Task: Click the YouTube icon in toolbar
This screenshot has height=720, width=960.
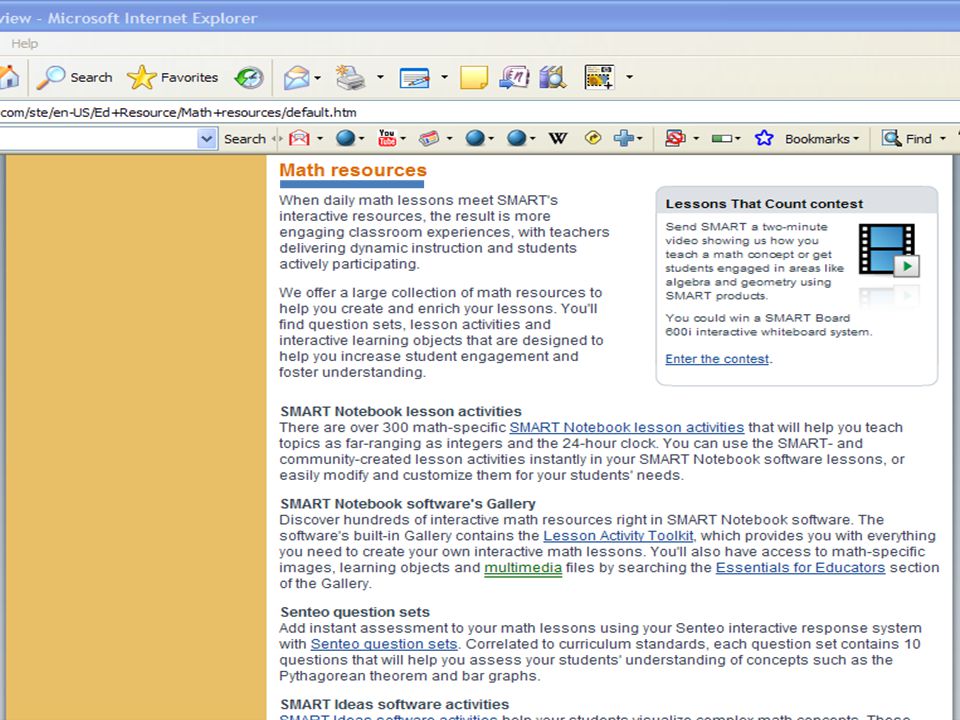Action: point(387,138)
